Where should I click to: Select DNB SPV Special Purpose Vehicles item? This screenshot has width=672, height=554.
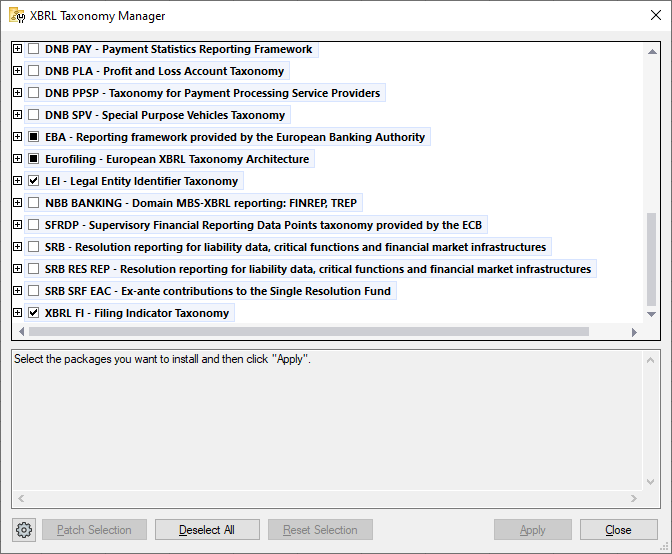[165, 115]
